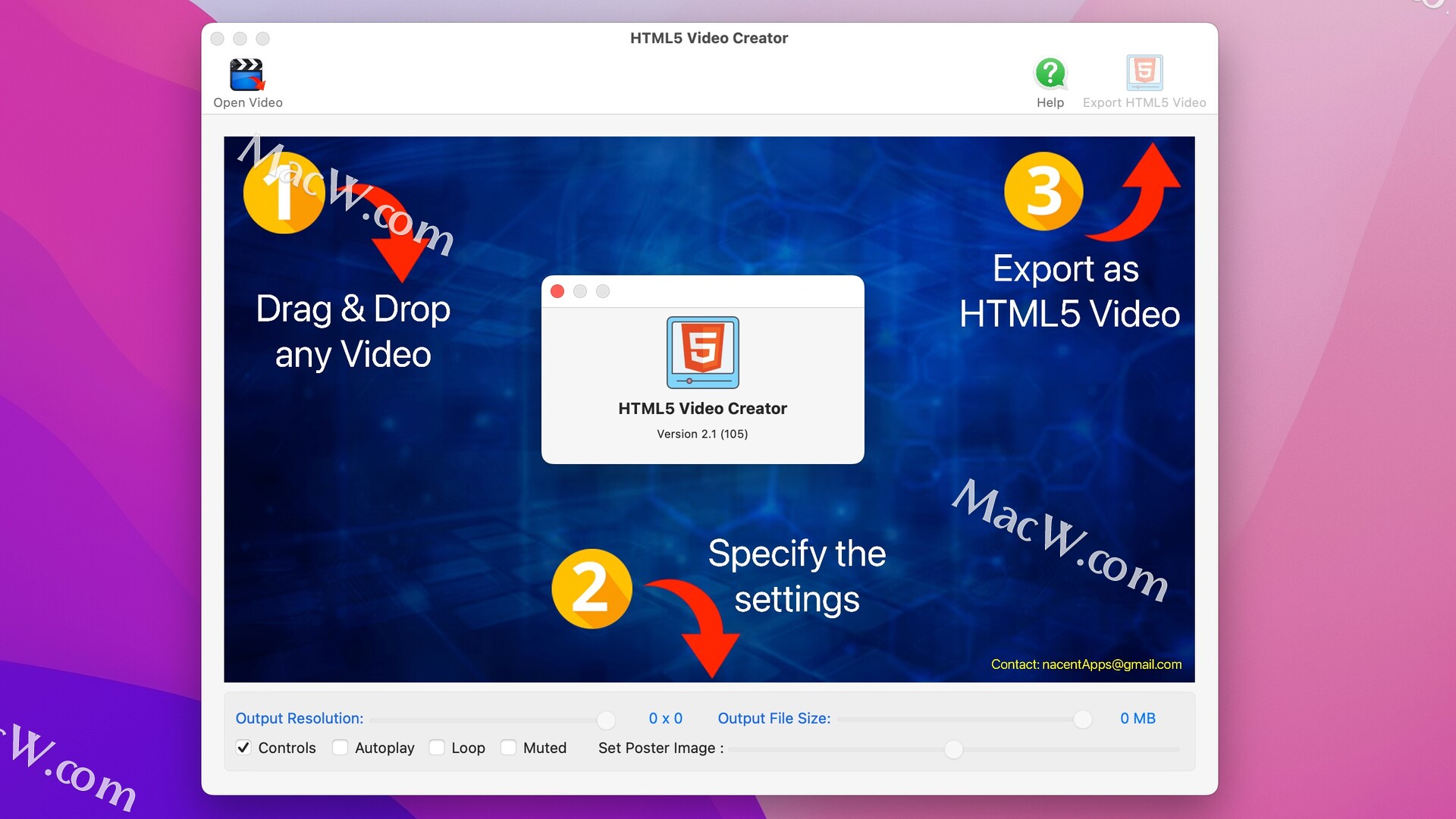Enable the Muted checkbox

click(508, 748)
